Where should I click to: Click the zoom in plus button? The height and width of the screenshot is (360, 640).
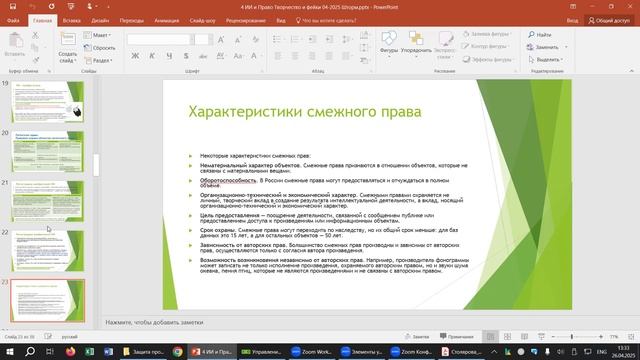pos(601,337)
